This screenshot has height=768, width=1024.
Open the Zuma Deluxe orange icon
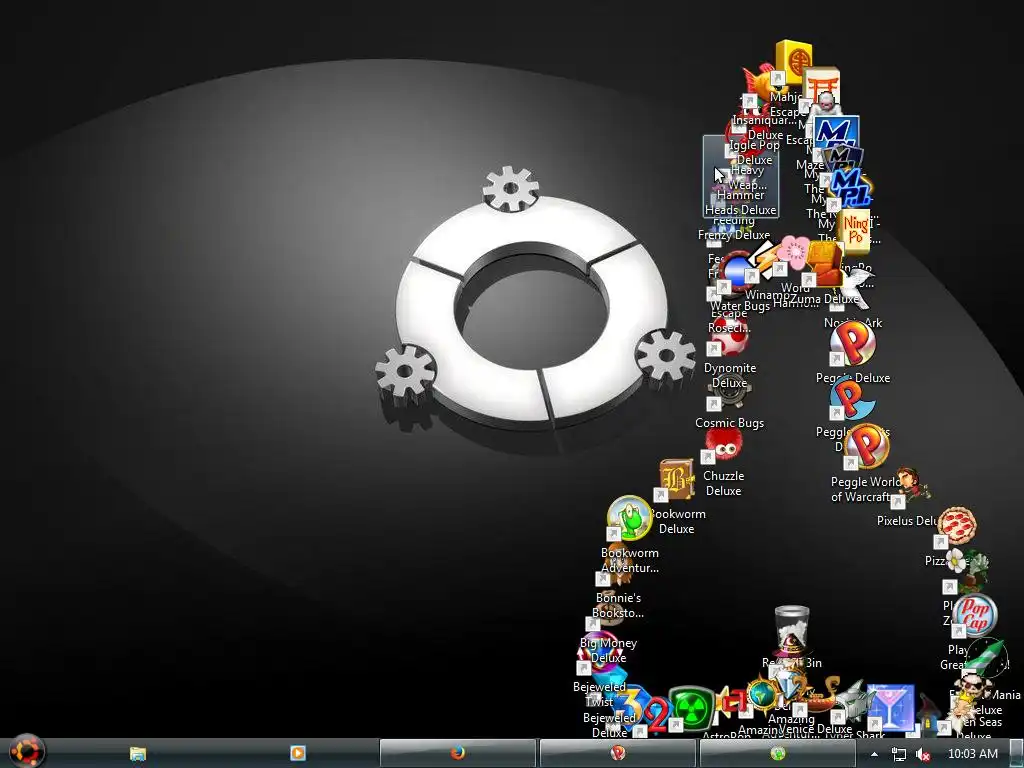coord(823,263)
